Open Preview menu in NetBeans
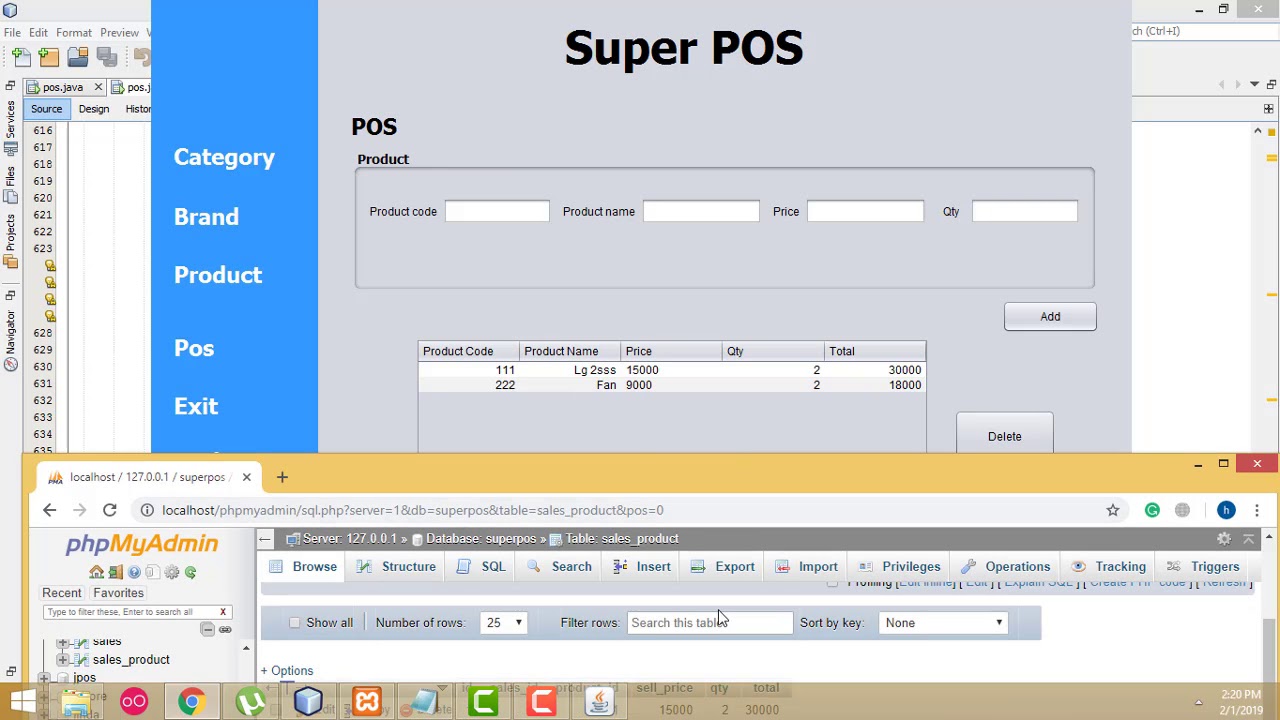 (119, 32)
